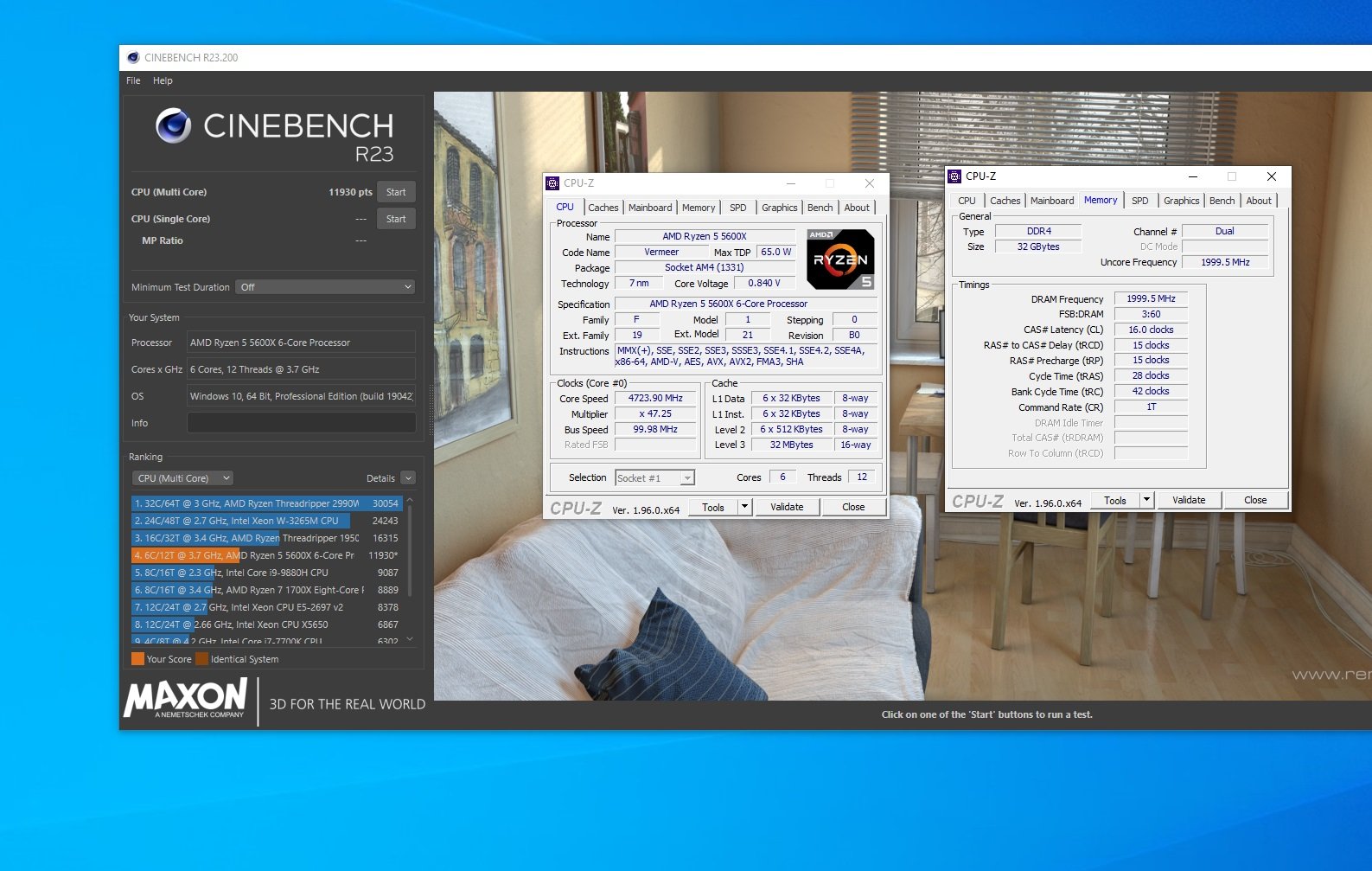Open the CPU (Multi Core) ranking dropdown

pos(182,478)
